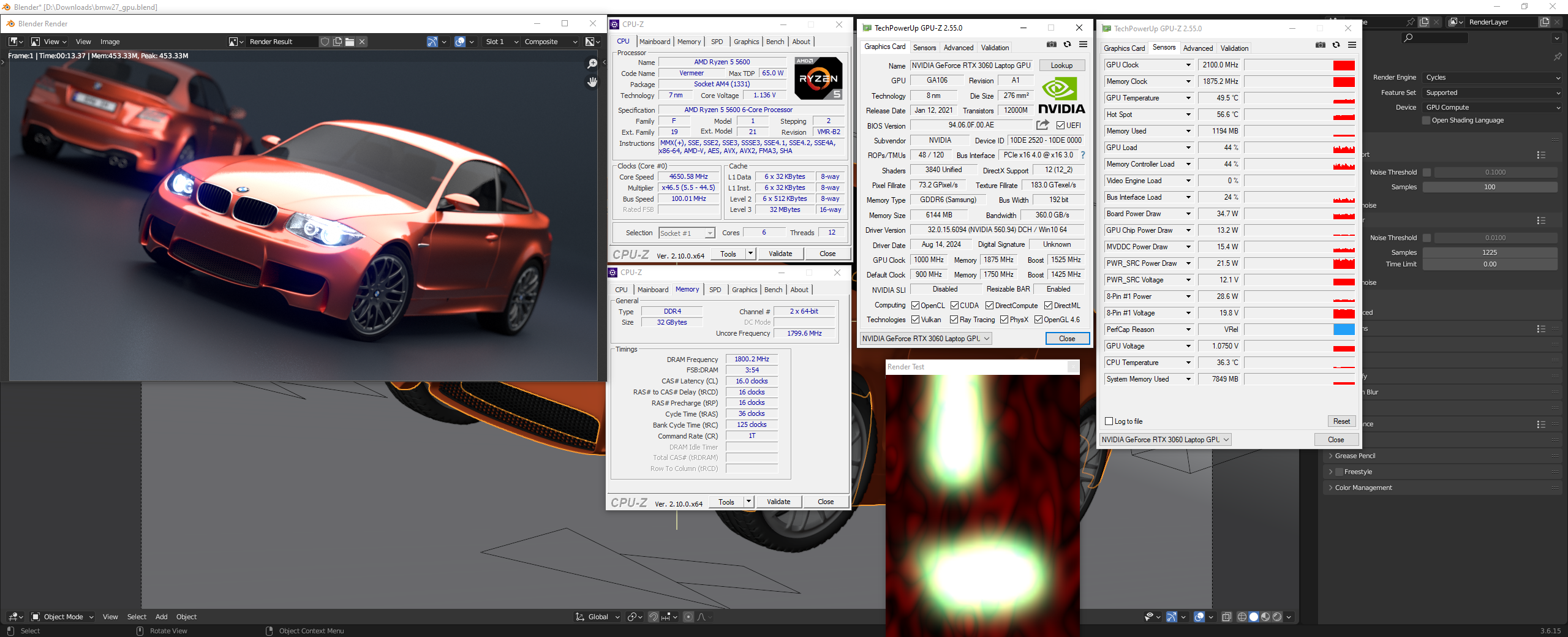
Task: Toggle overlay icon in render window header
Action: (x=460, y=42)
